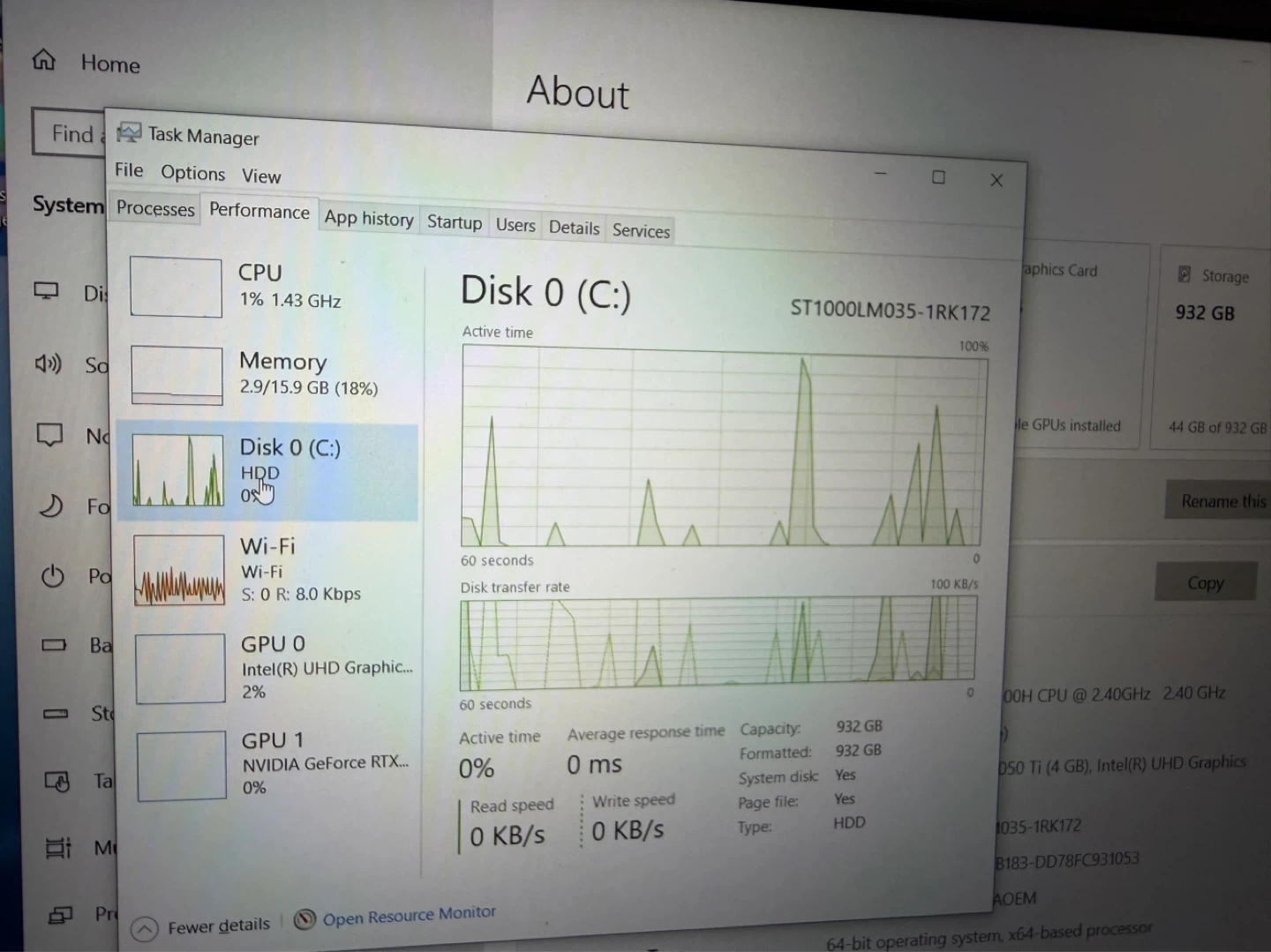This screenshot has height=952, width=1271.
Task: Select the Disk 0 (C:) graph thumbnail
Action: coord(178,470)
